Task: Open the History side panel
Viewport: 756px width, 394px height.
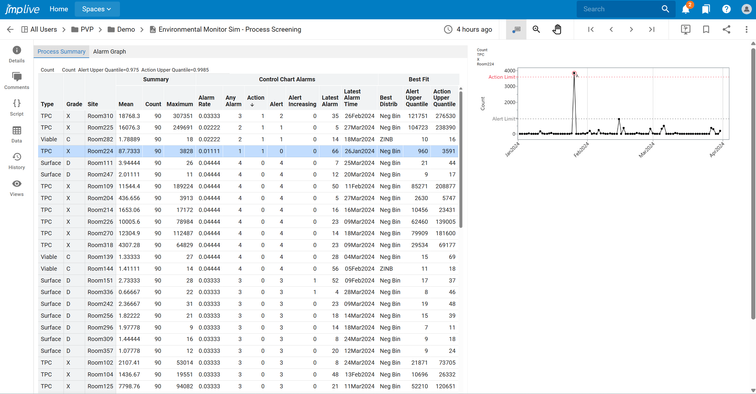Action: tap(16, 161)
